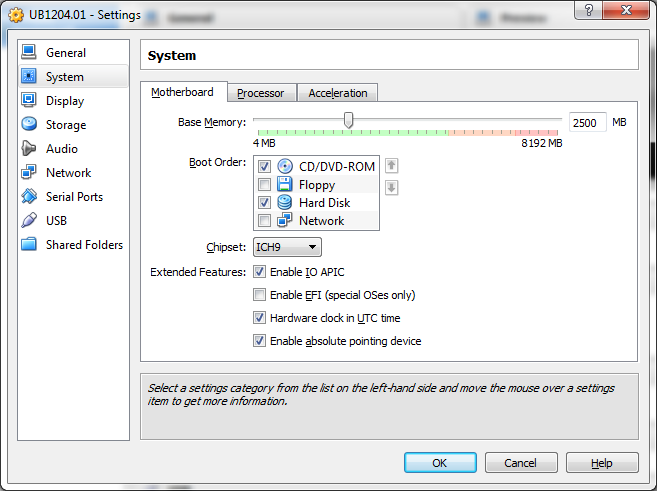This screenshot has width=657, height=491.
Task: Open the Storage settings disk icon
Action: (x=28, y=125)
